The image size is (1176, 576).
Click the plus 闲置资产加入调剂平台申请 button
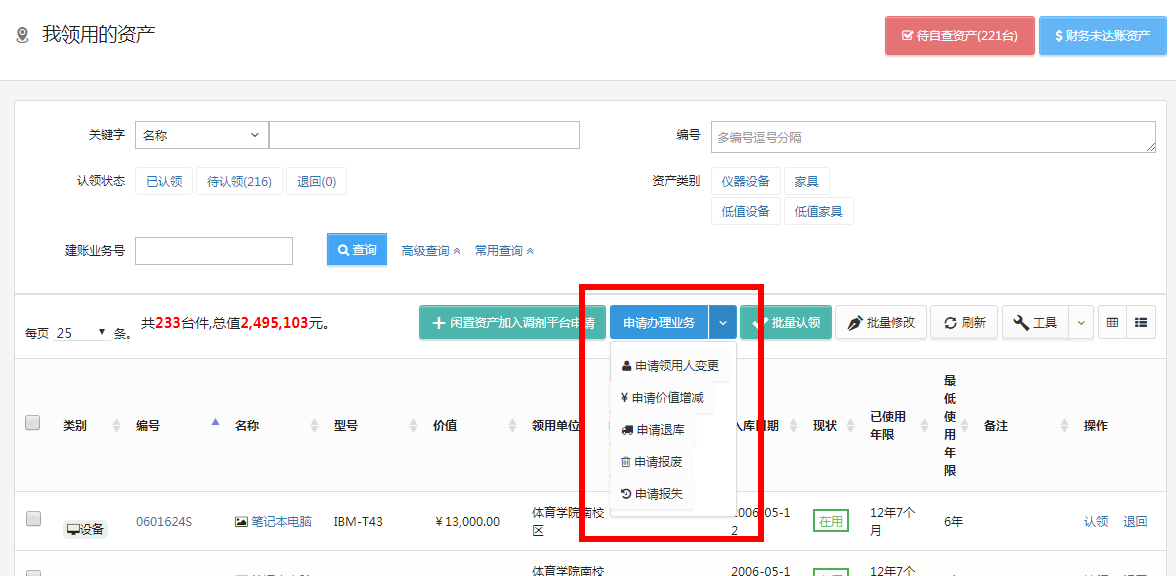point(512,323)
